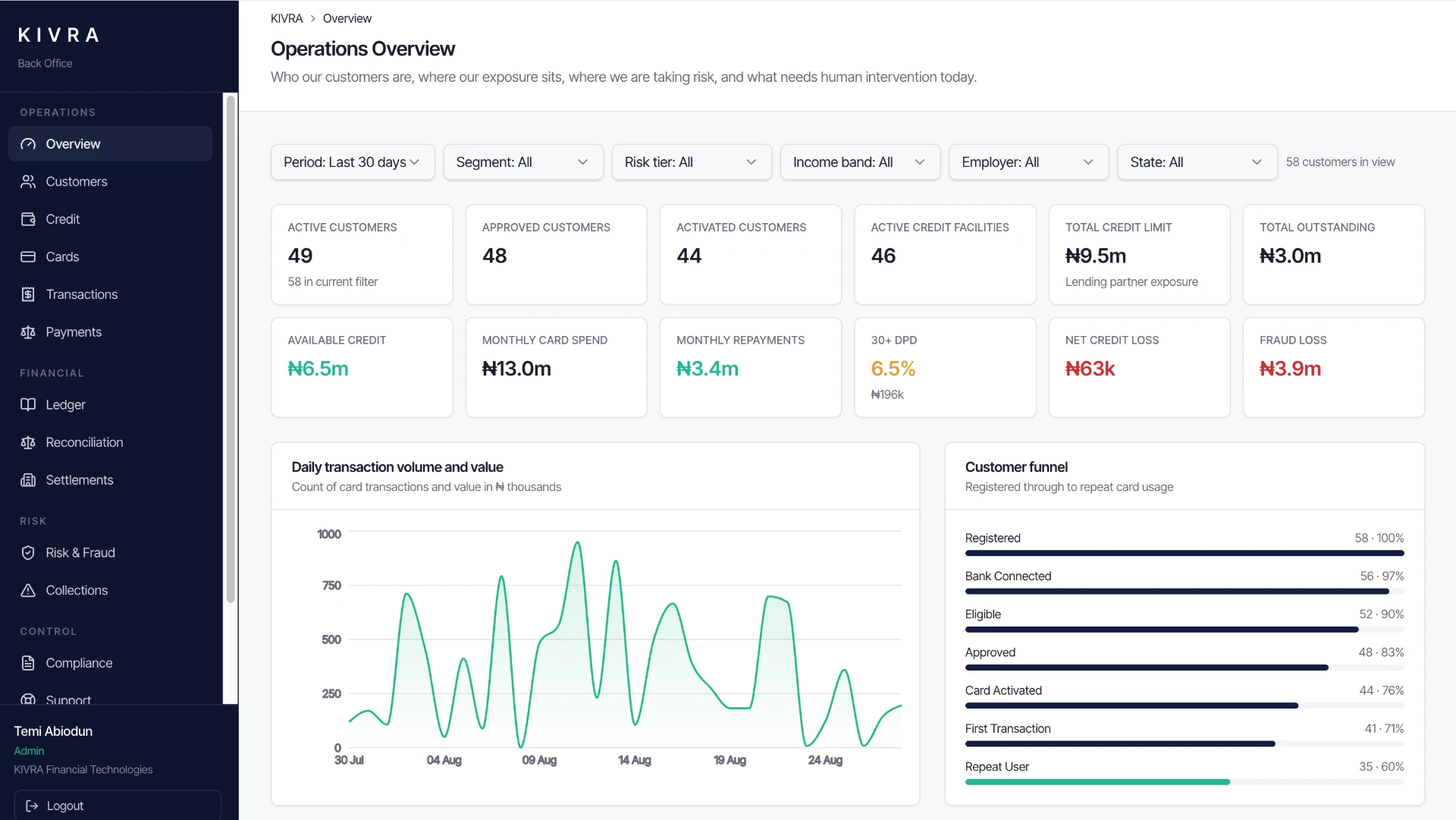This screenshot has height=820, width=1456.
Task: Open the Settlements sidebar link
Action: pyautogui.click(x=110, y=480)
